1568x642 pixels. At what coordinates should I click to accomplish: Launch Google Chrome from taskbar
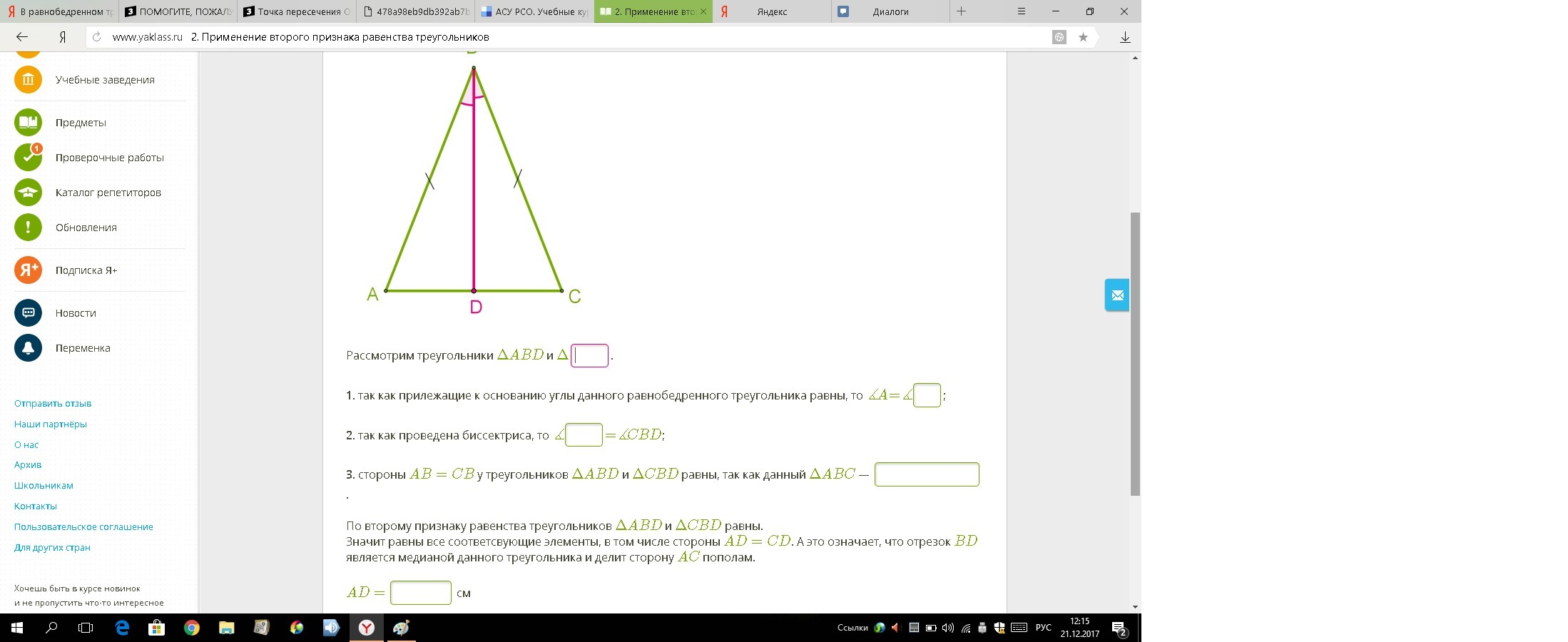(x=191, y=628)
